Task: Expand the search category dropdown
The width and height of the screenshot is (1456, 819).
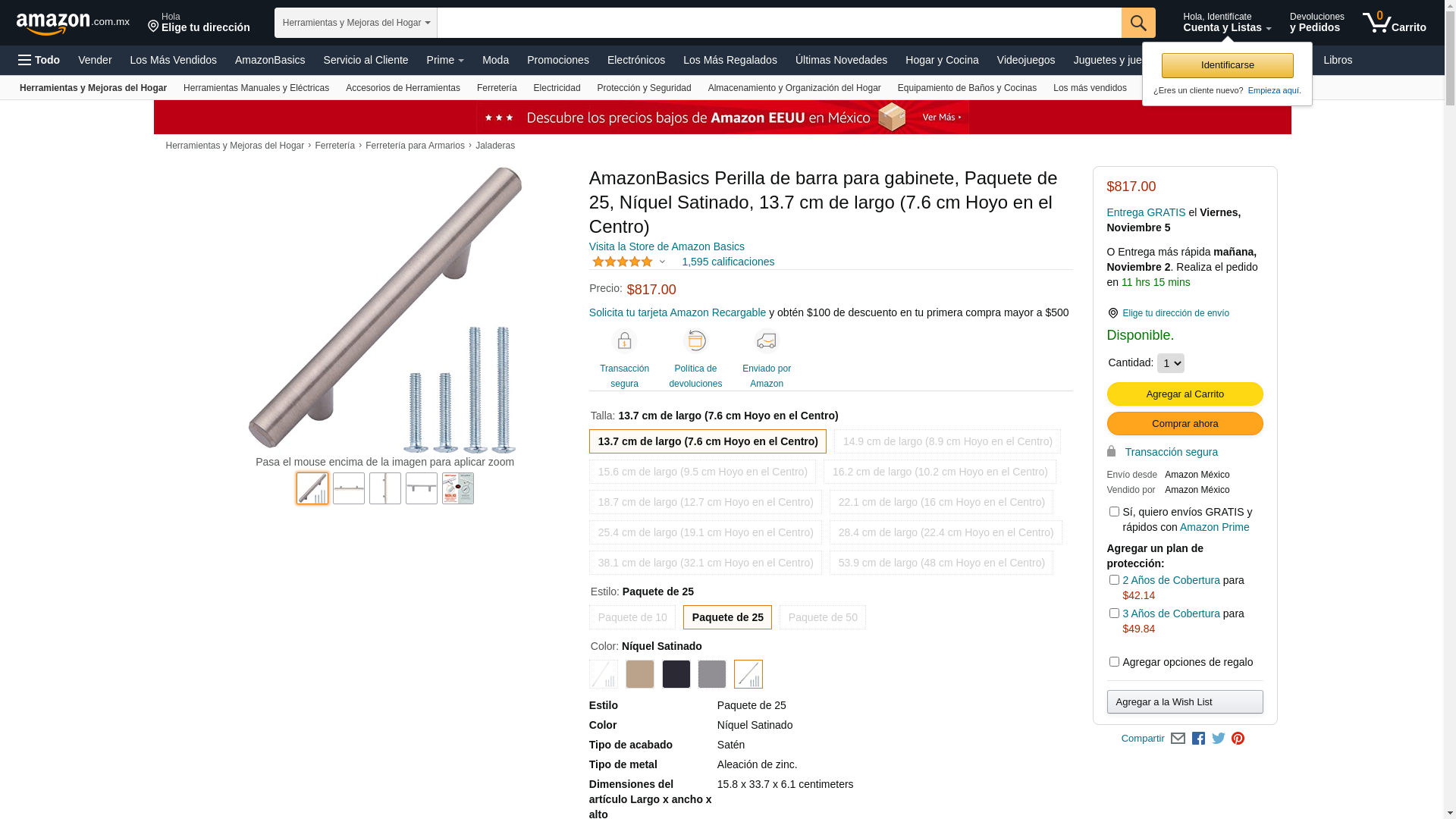Action: 356,23
